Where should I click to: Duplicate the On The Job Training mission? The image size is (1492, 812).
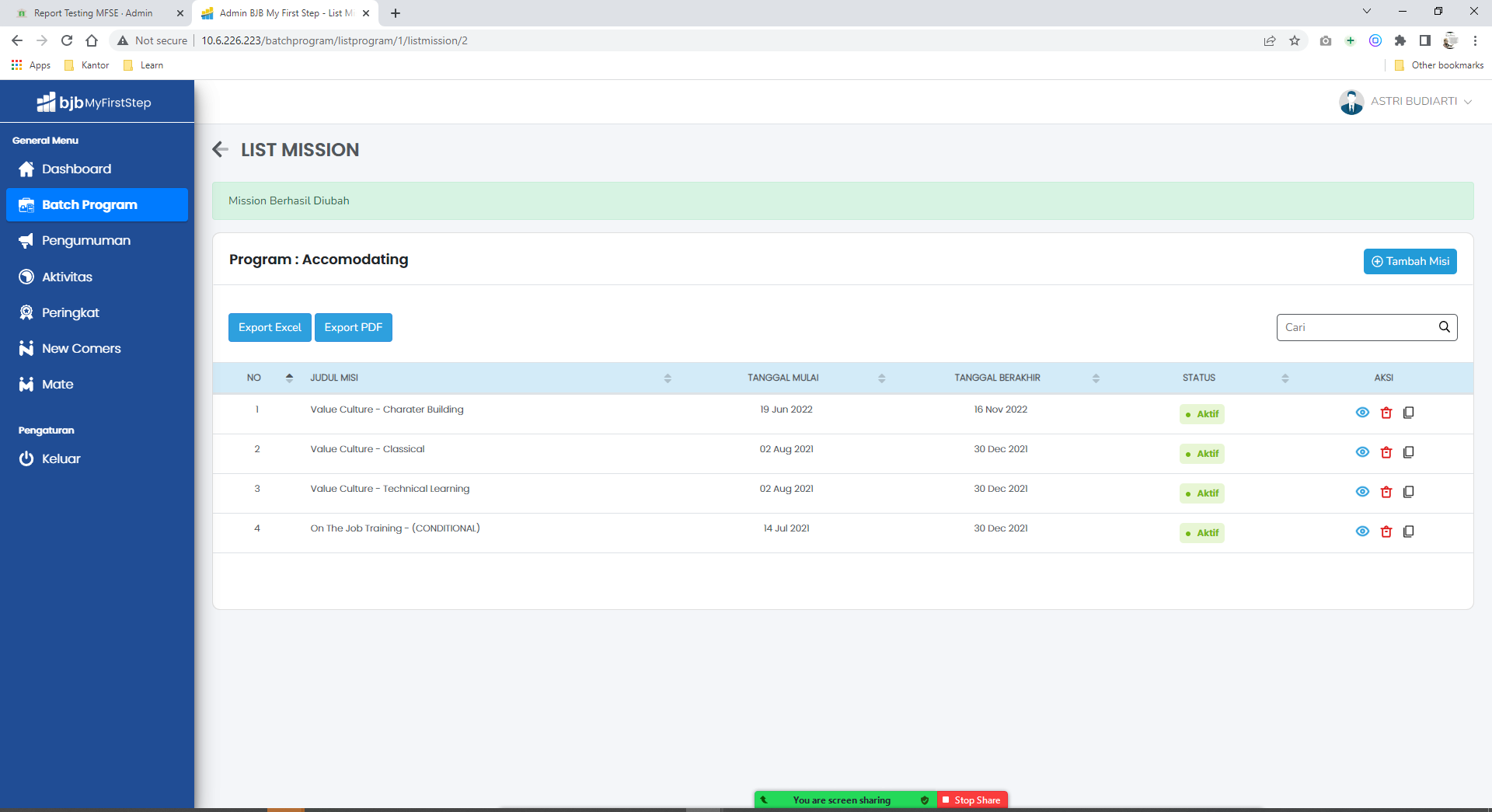pyautogui.click(x=1408, y=531)
